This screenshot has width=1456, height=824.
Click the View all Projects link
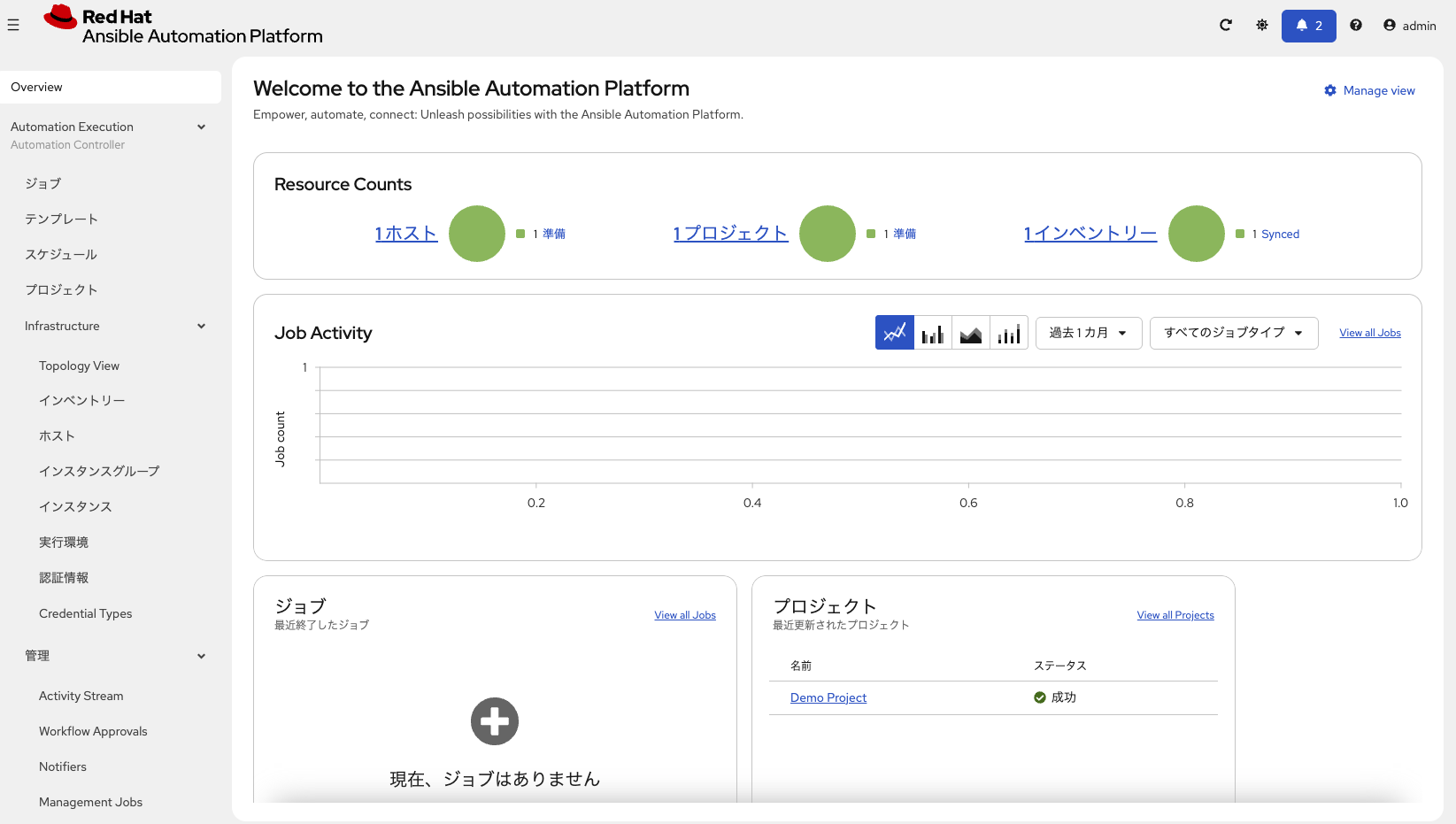(x=1175, y=615)
